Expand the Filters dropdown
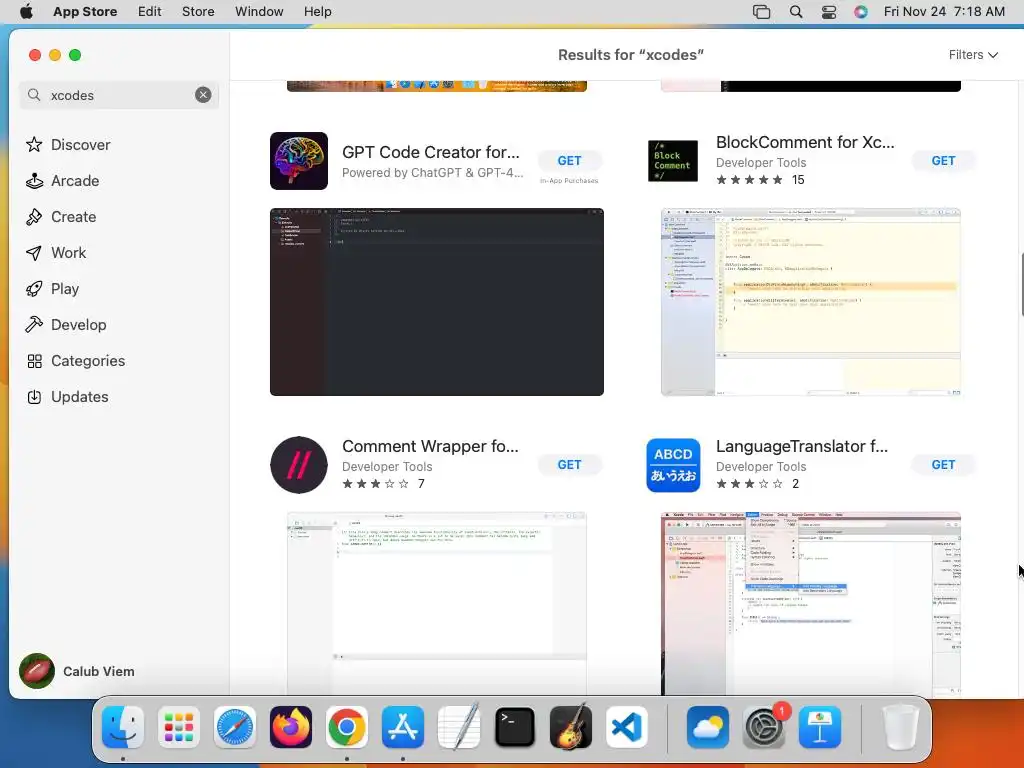This screenshot has width=1024, height=768. pyautogui.click(x=973, y=55)
